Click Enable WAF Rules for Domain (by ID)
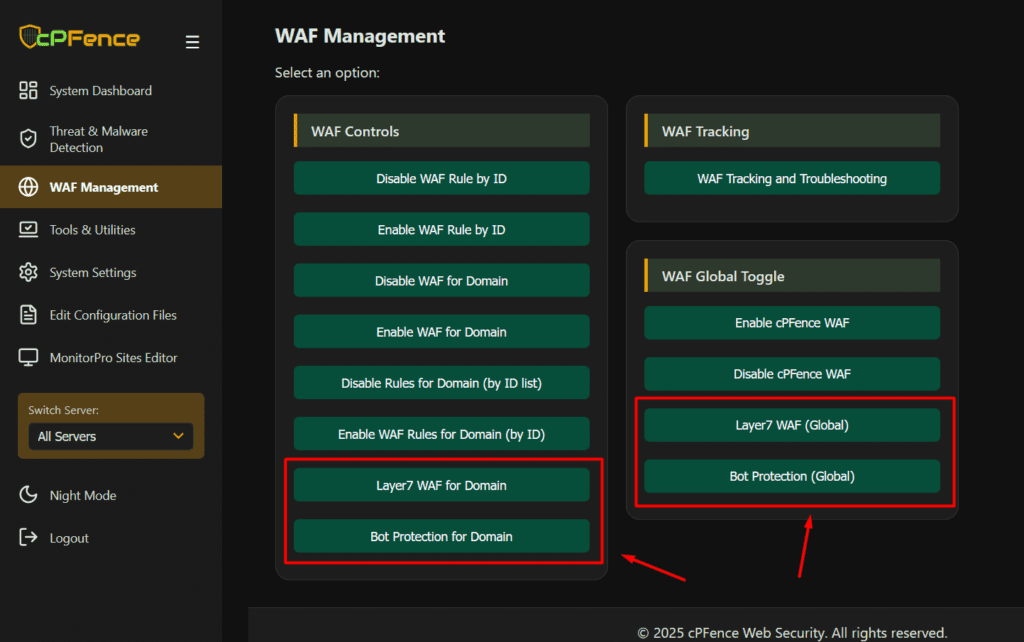The width and height of the screenshot is (1024, 642). [x=441, y=434]
